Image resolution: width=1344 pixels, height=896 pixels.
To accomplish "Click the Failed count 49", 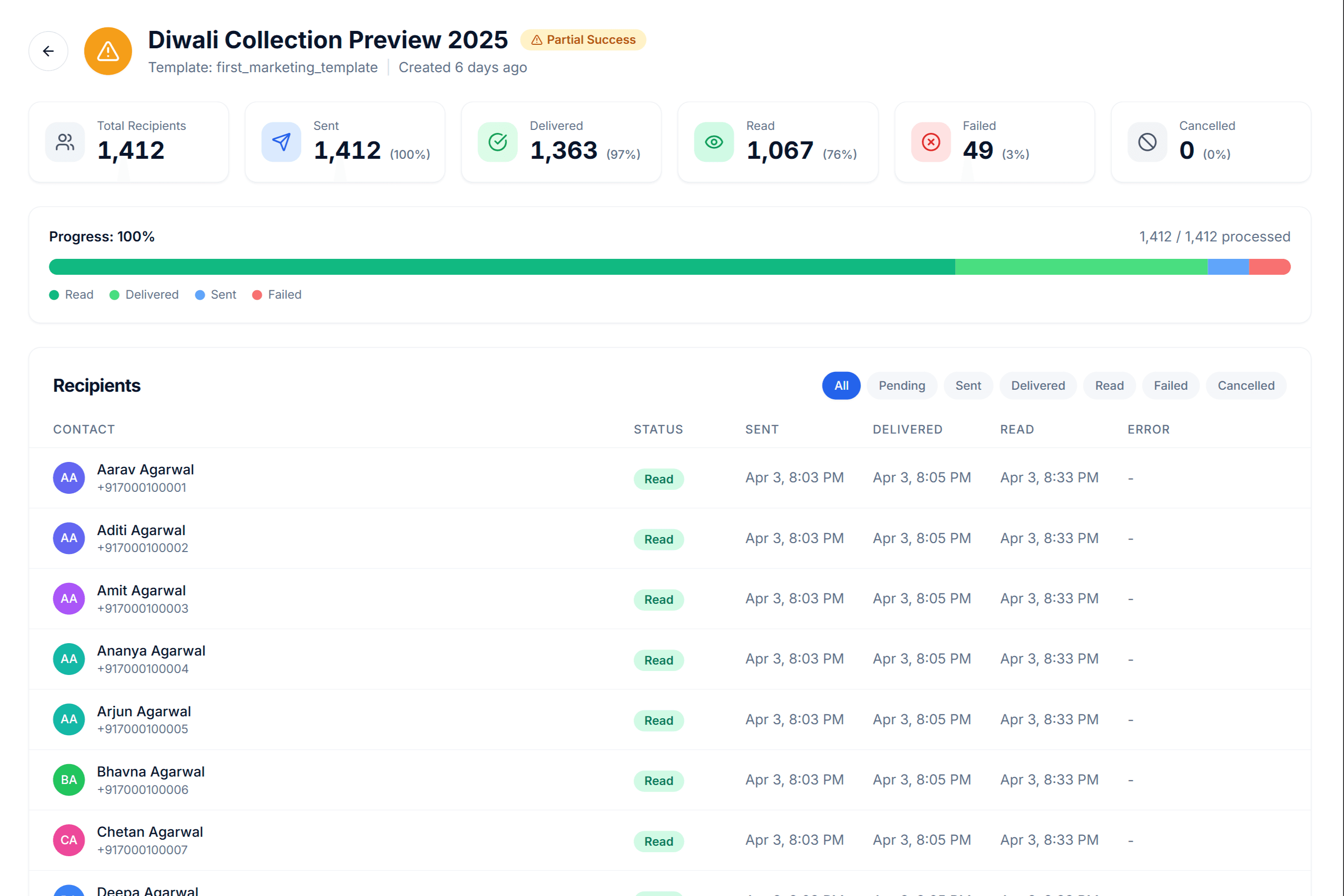I will pyautogui.click(x=978, y=150).
